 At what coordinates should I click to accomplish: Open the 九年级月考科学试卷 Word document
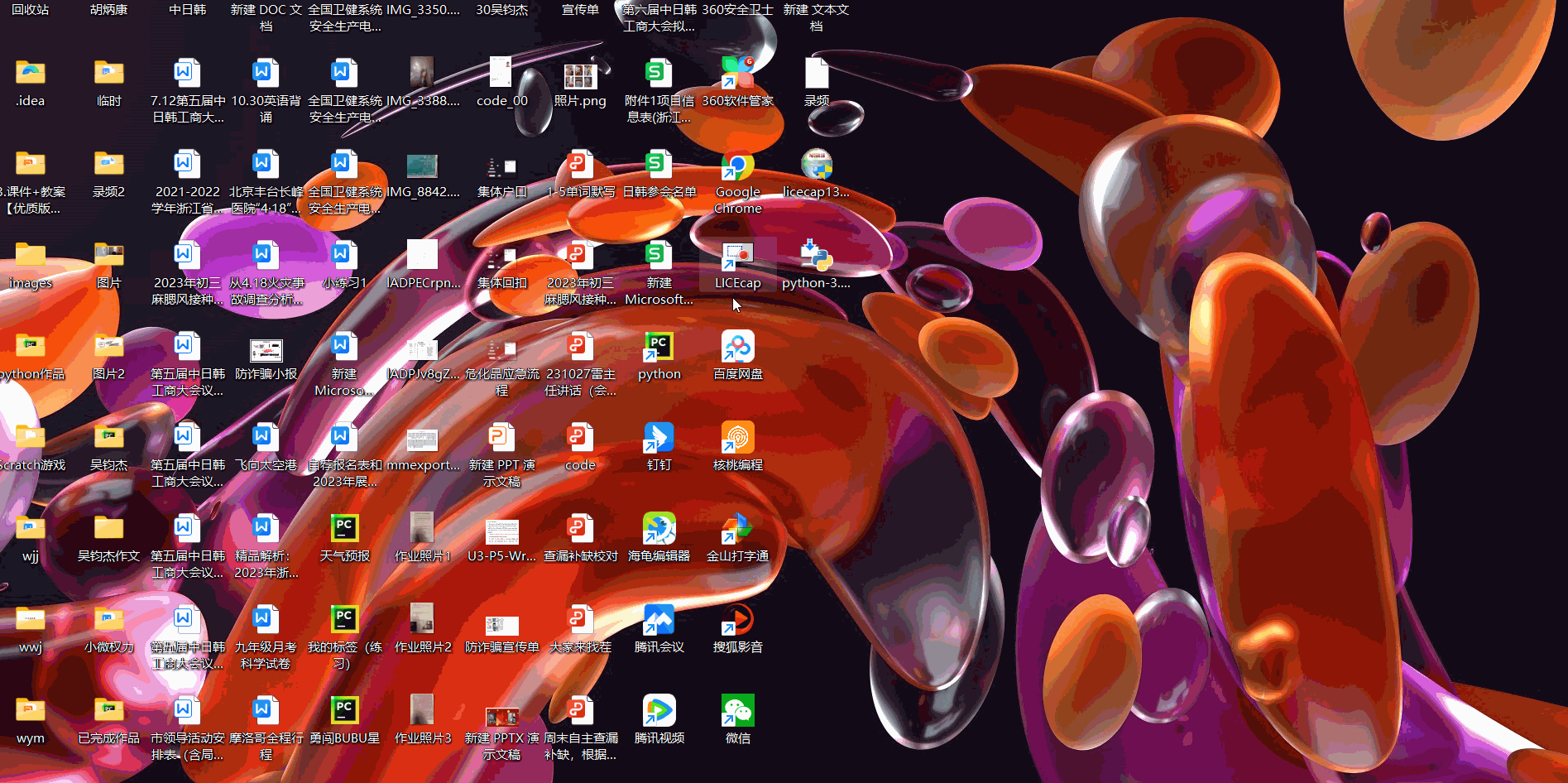266,621
